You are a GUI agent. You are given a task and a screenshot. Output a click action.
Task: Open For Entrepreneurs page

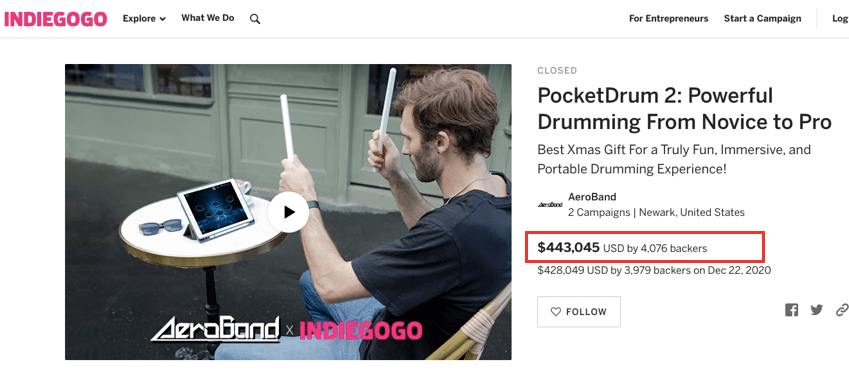669,18
